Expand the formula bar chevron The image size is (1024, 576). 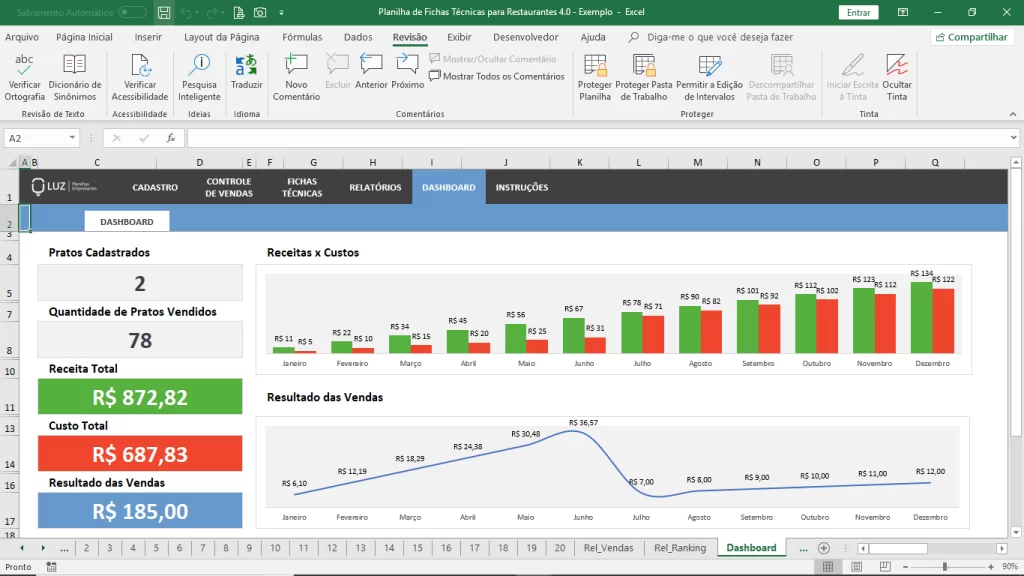click(1013, 138)
